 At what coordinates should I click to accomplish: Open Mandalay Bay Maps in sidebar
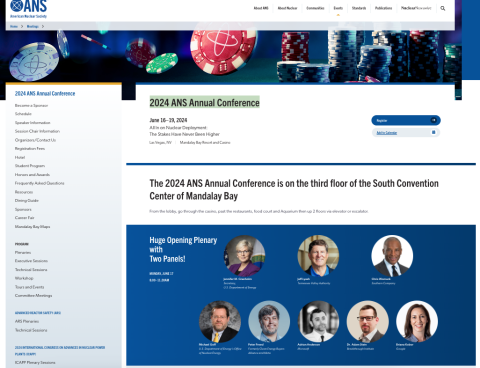coord(32,227)
